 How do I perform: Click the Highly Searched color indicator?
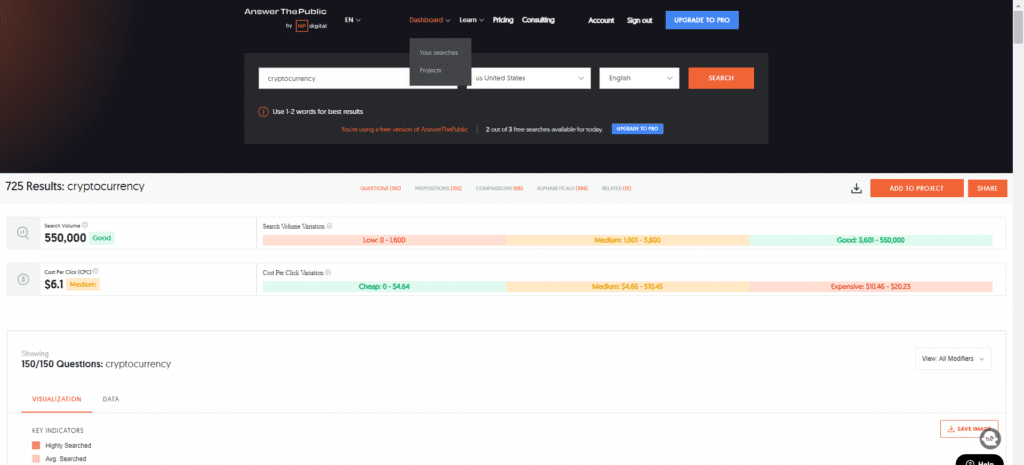click(36, 444)
